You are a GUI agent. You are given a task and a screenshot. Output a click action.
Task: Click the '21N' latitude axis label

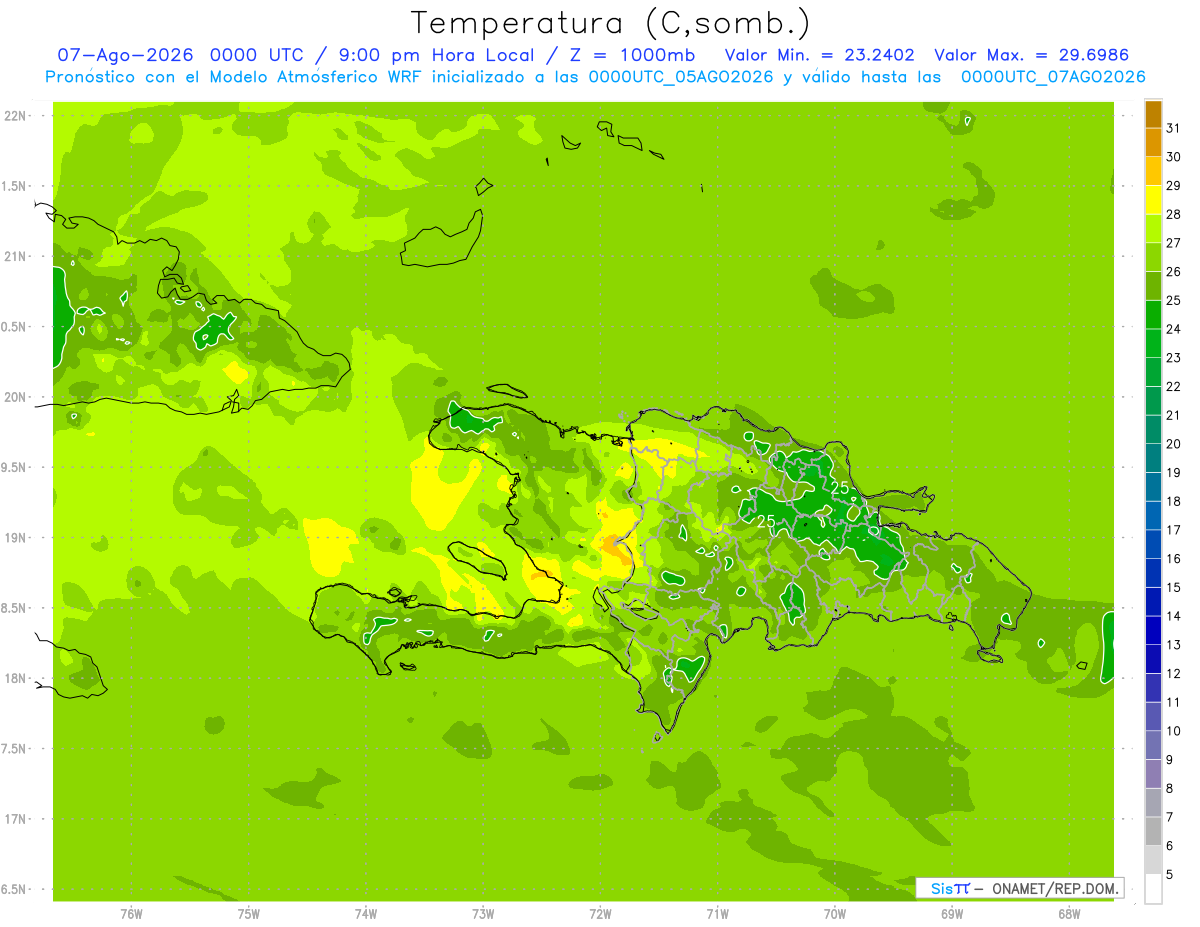pyautogui.click(x=14, y=256)
